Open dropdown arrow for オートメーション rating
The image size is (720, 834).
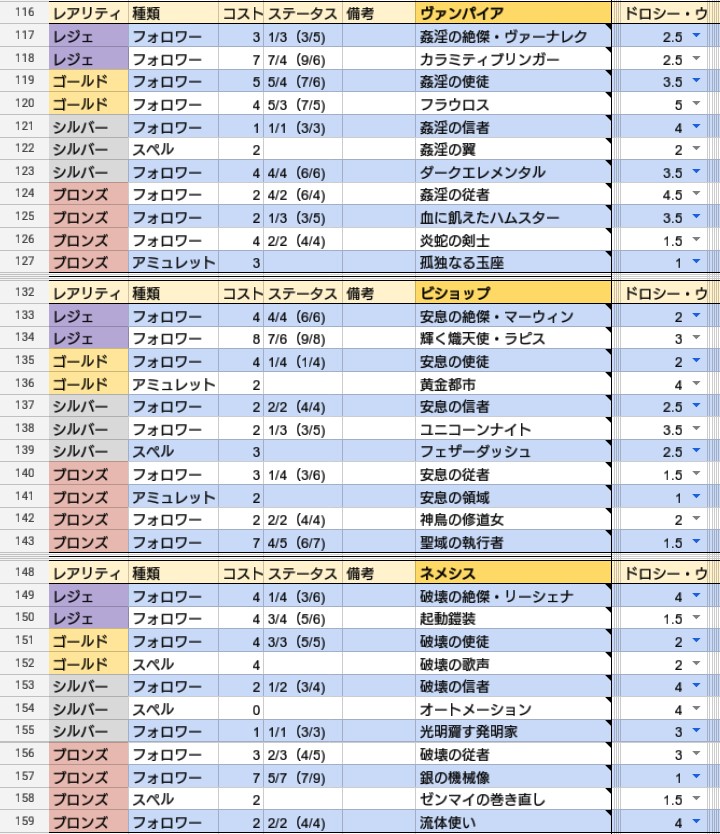(x=696, y=708)
